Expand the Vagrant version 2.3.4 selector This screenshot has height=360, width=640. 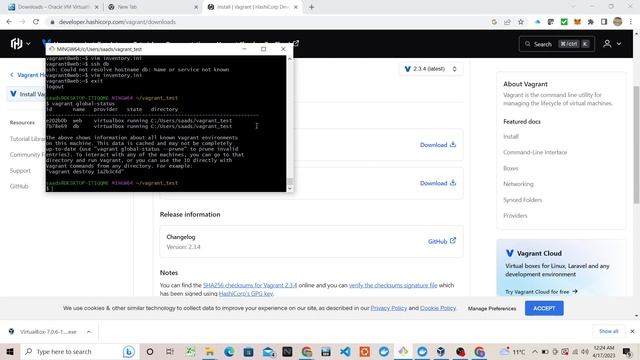click(430, 69)
